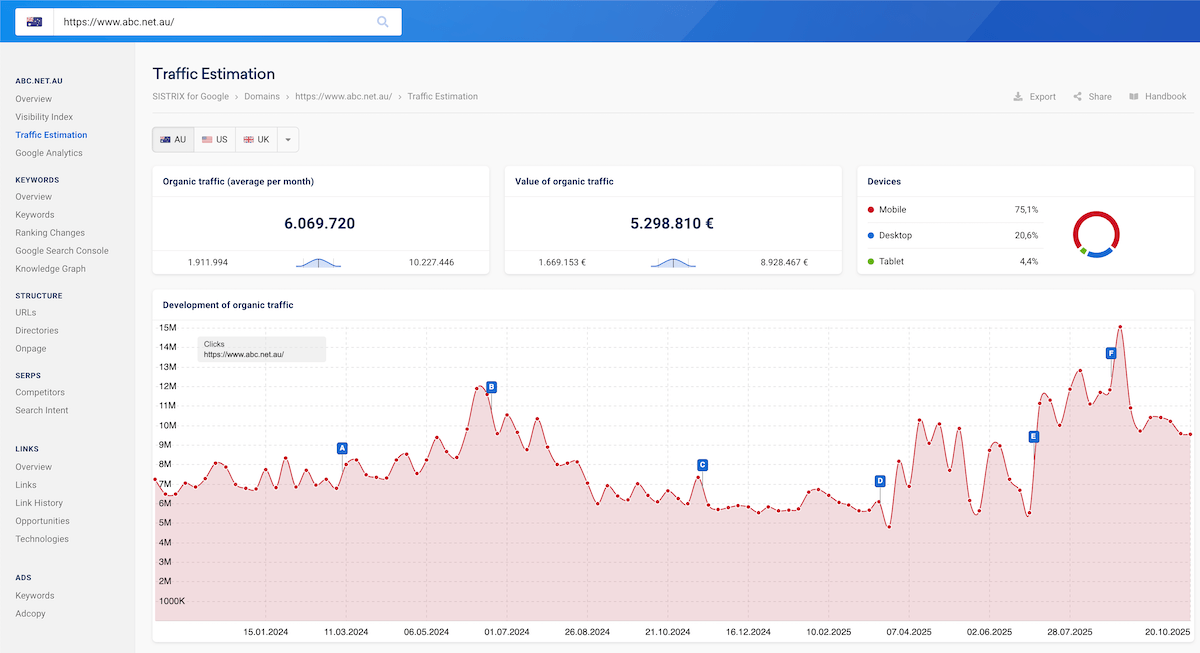The height and width of the screenshot is (653, 1200).
Task: Click the Australian flag country icon in search bar
Action: pos(35,21)
